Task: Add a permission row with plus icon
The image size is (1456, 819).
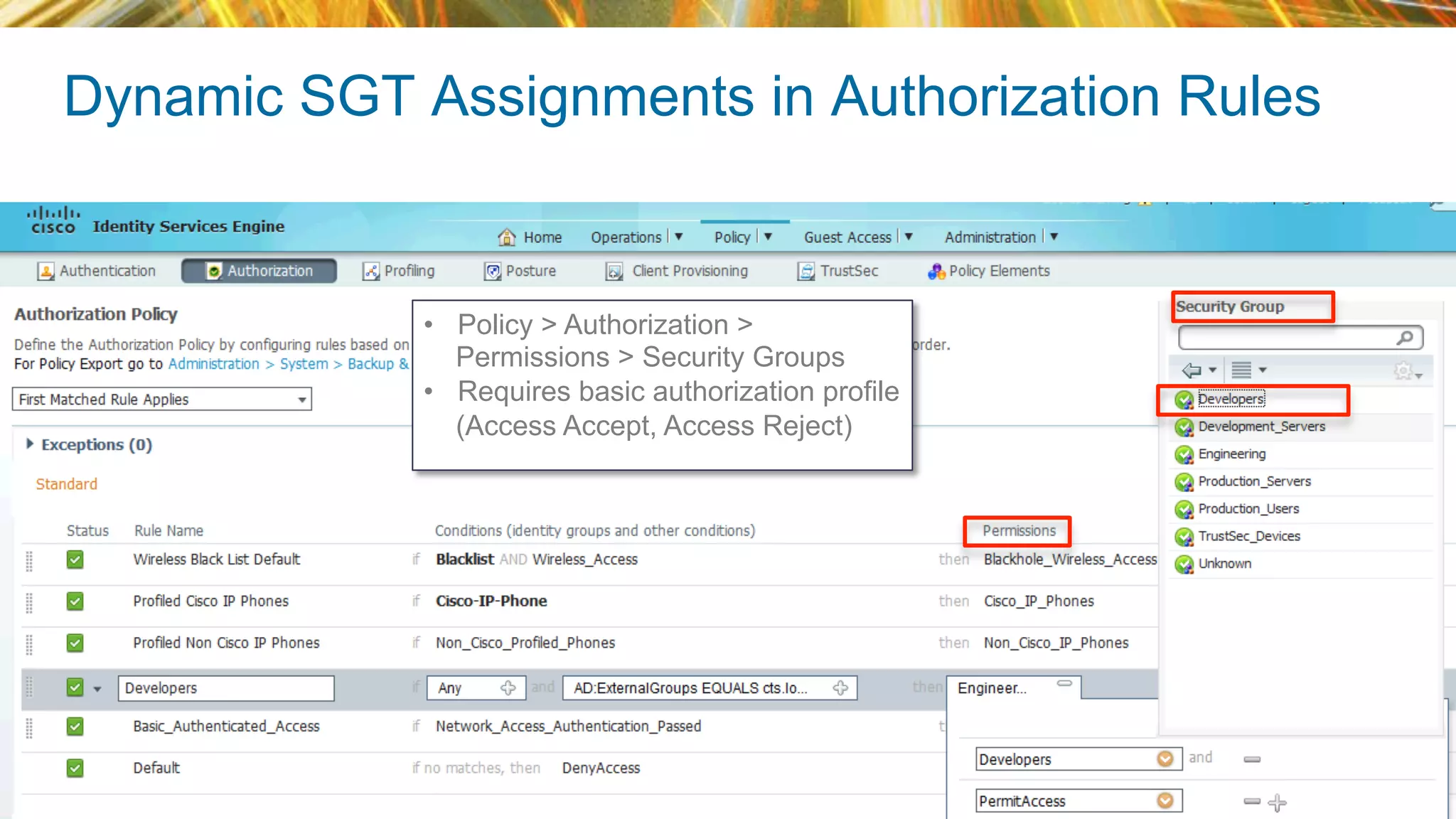Action: click(1277, 803)
